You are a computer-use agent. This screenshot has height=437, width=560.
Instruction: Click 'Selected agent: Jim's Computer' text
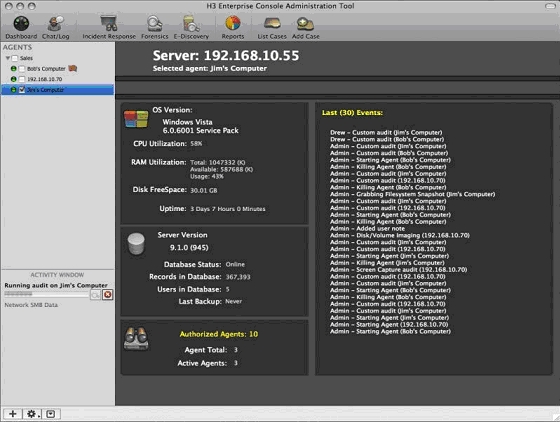(210, 69)
